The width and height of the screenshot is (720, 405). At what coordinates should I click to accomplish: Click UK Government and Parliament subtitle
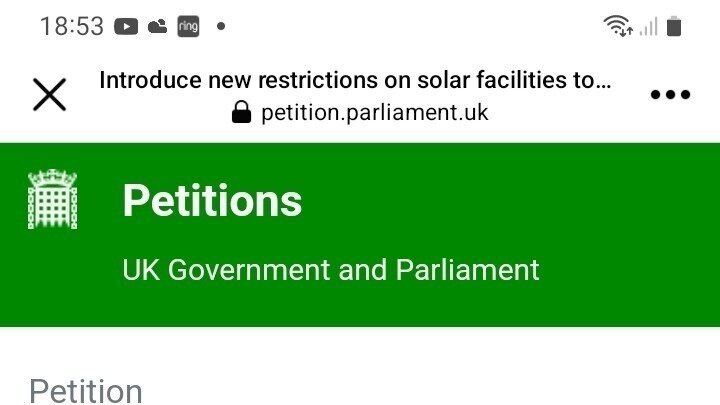(x=330, y=270)
